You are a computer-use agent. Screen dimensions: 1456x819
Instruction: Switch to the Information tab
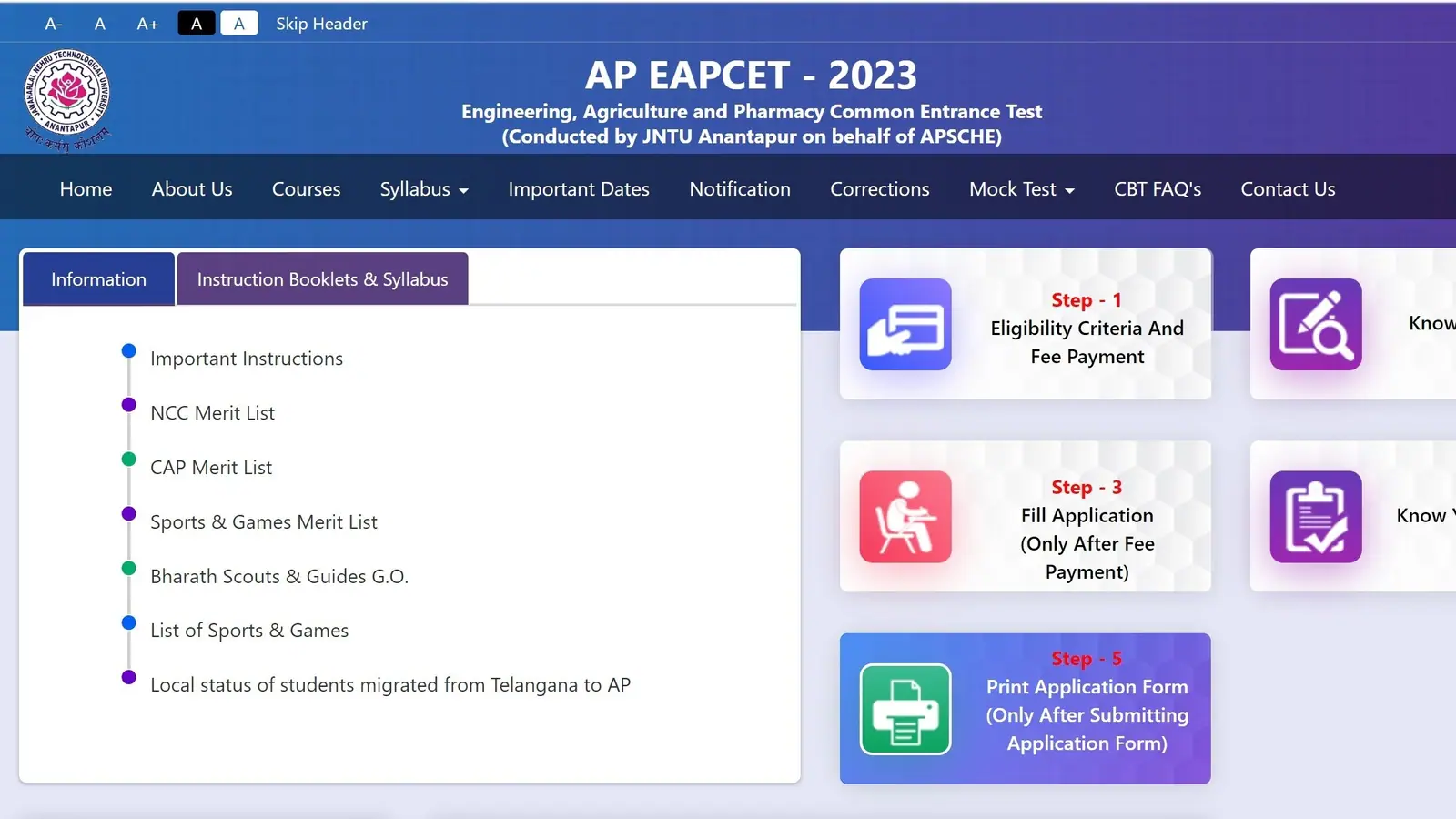pos(98,279)
